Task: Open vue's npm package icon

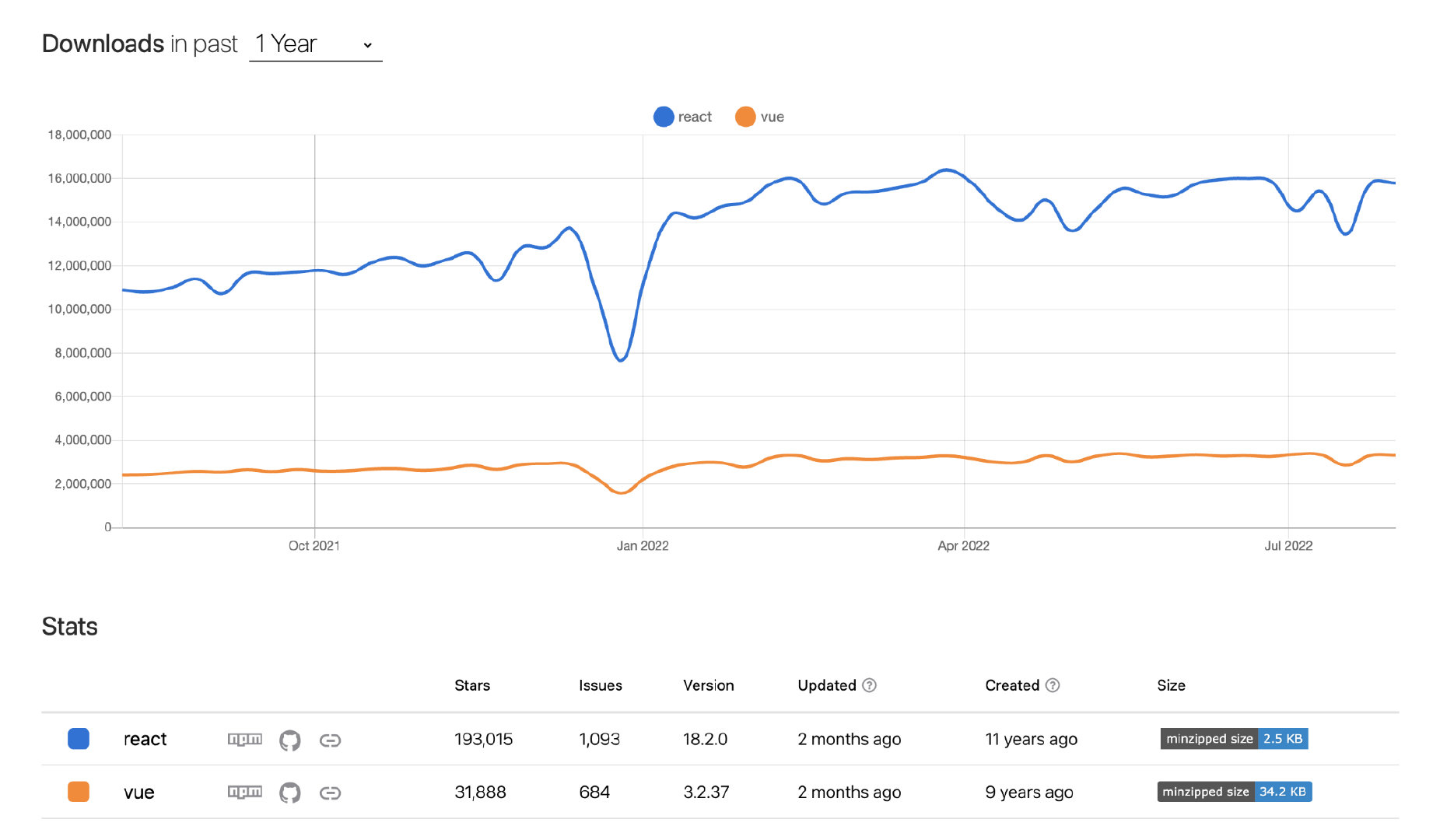Action: tap(244, 792)
